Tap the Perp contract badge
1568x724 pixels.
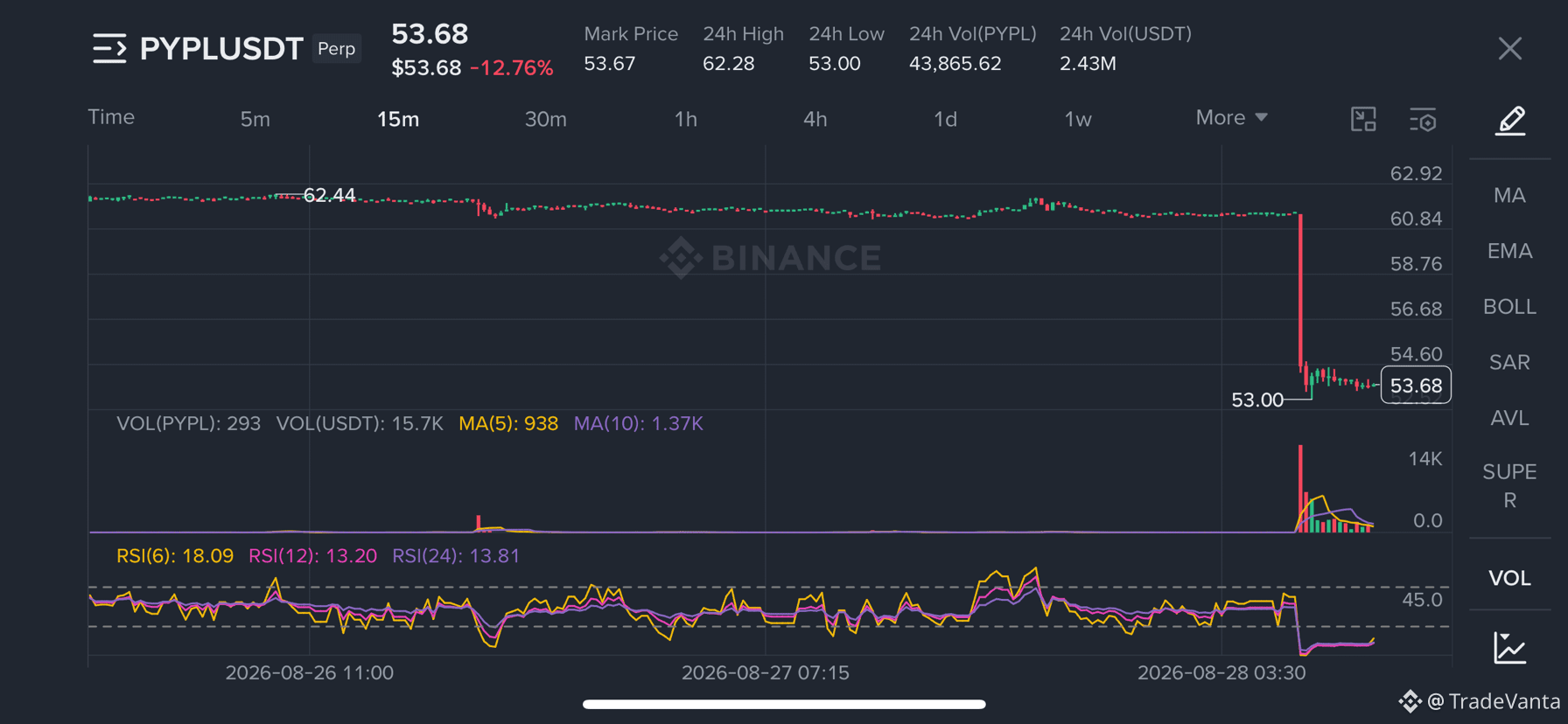(x=337, y=49)
